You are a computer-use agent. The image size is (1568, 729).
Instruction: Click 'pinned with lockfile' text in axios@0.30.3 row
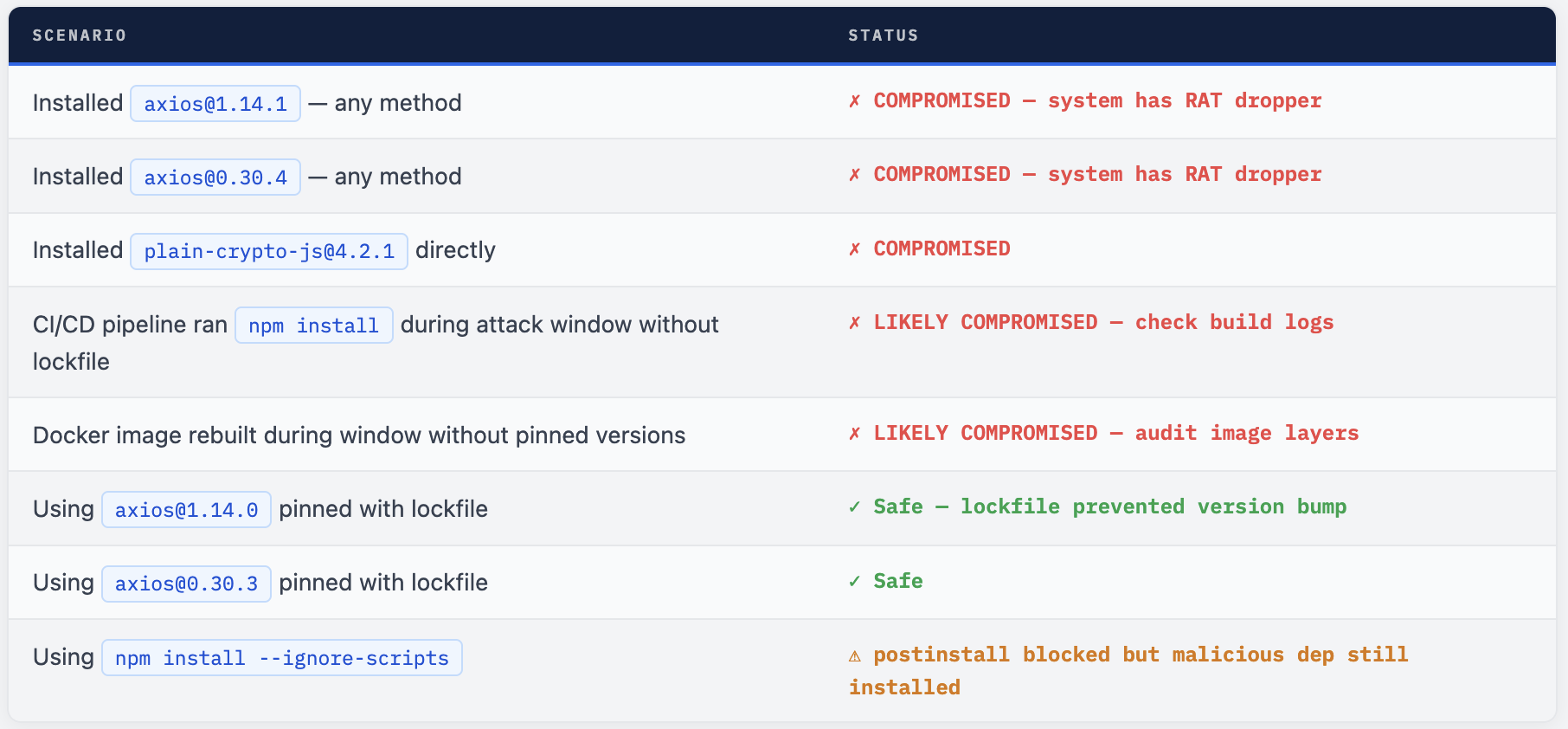(x=383, y=583)
